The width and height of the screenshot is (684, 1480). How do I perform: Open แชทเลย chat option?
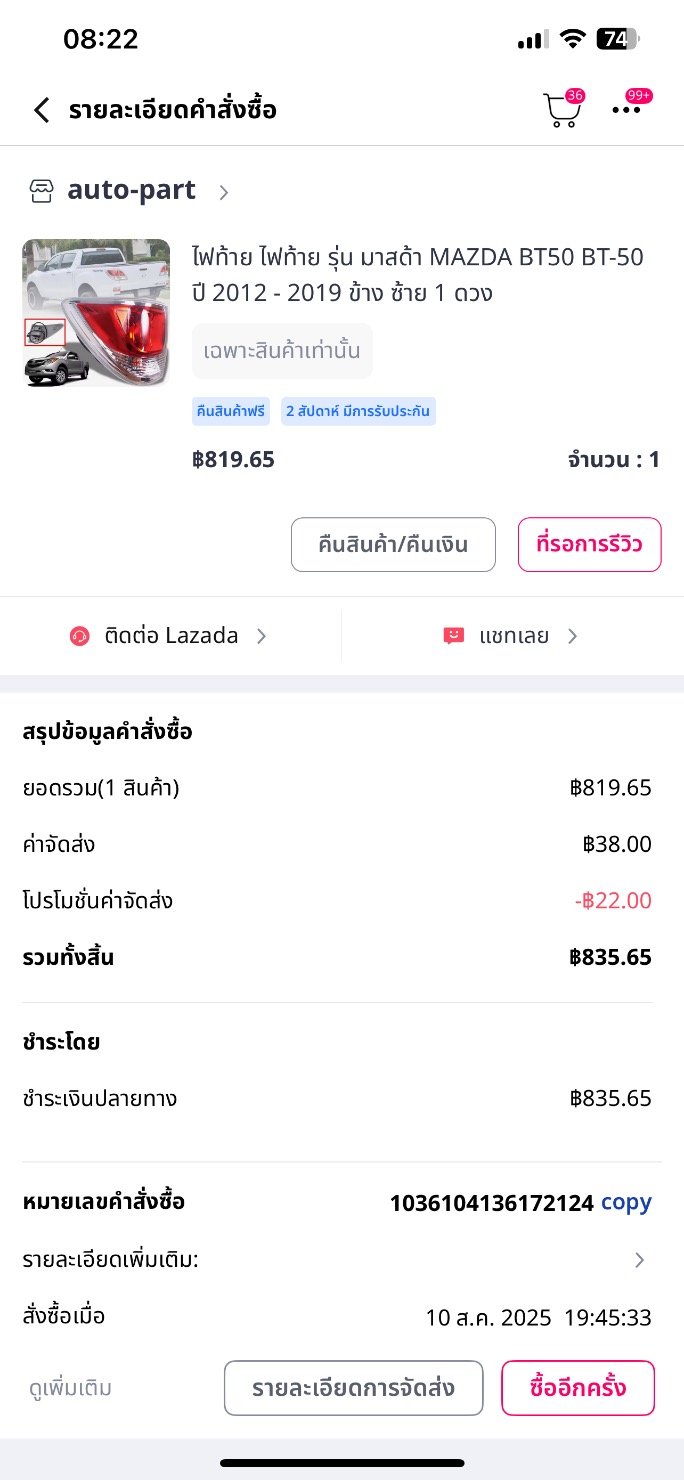click(514, 636)
